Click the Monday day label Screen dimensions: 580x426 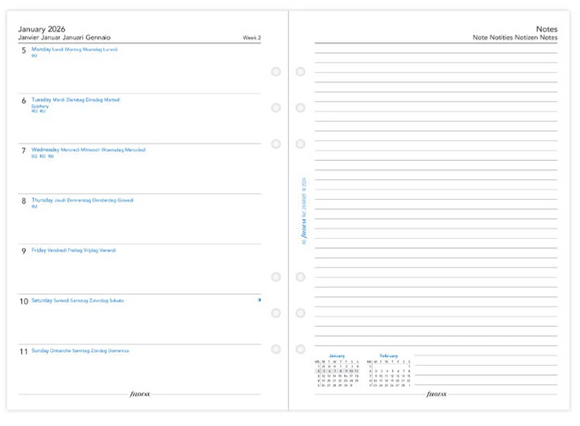pyautogui.click(x=74, y=49)
